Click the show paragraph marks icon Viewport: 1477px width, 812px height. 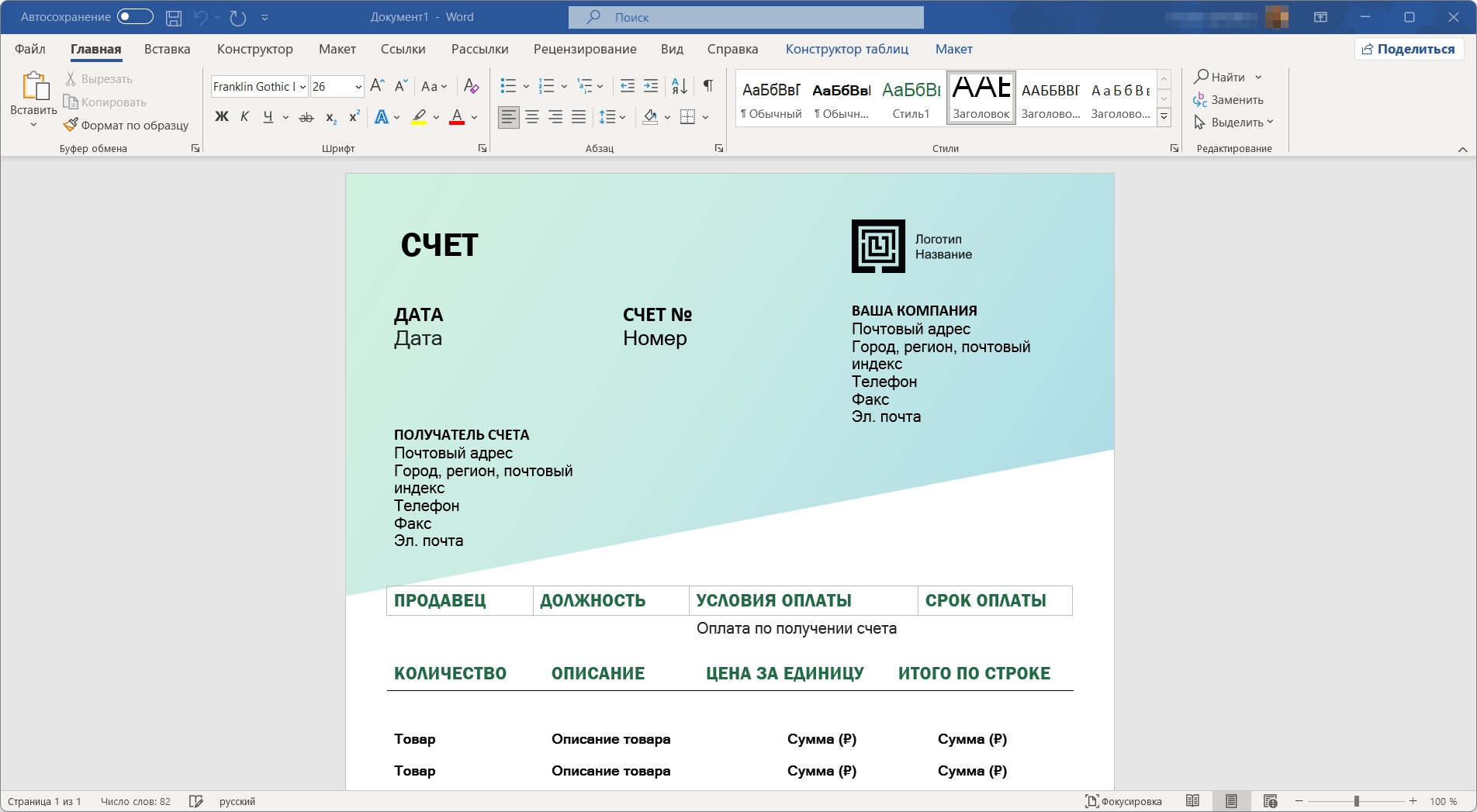(x=707, y=86)
